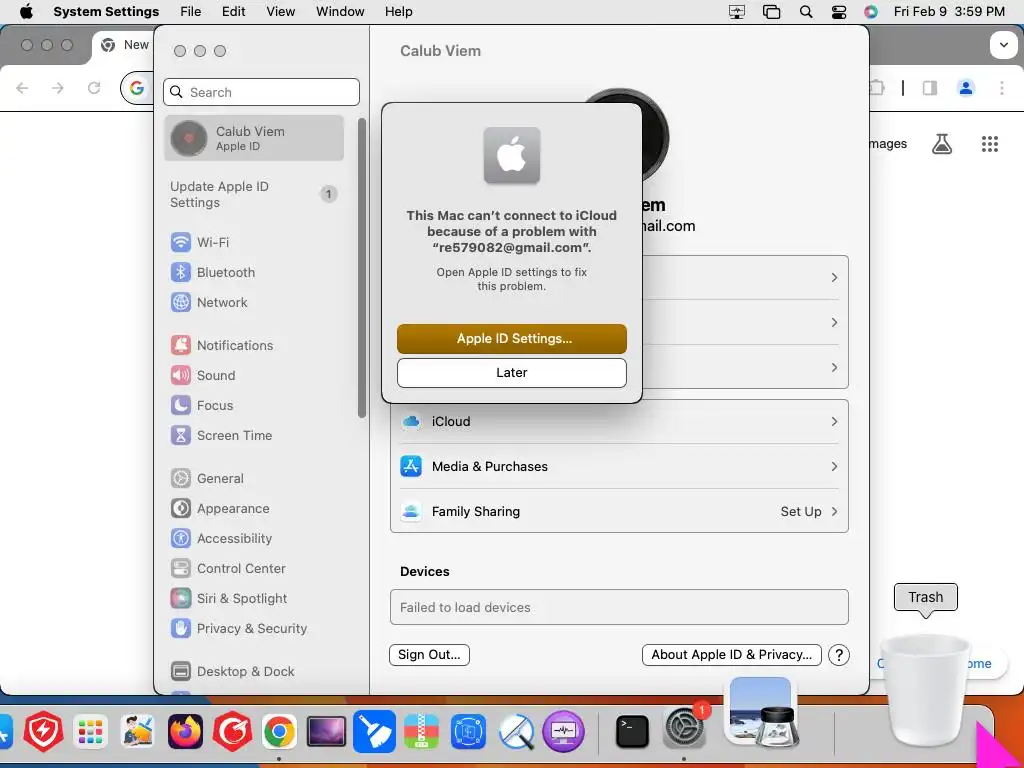The width and height of the screenshot is (1024, 768).
Task: Reload page in Chrome window
Action: (x=94, y=88)
